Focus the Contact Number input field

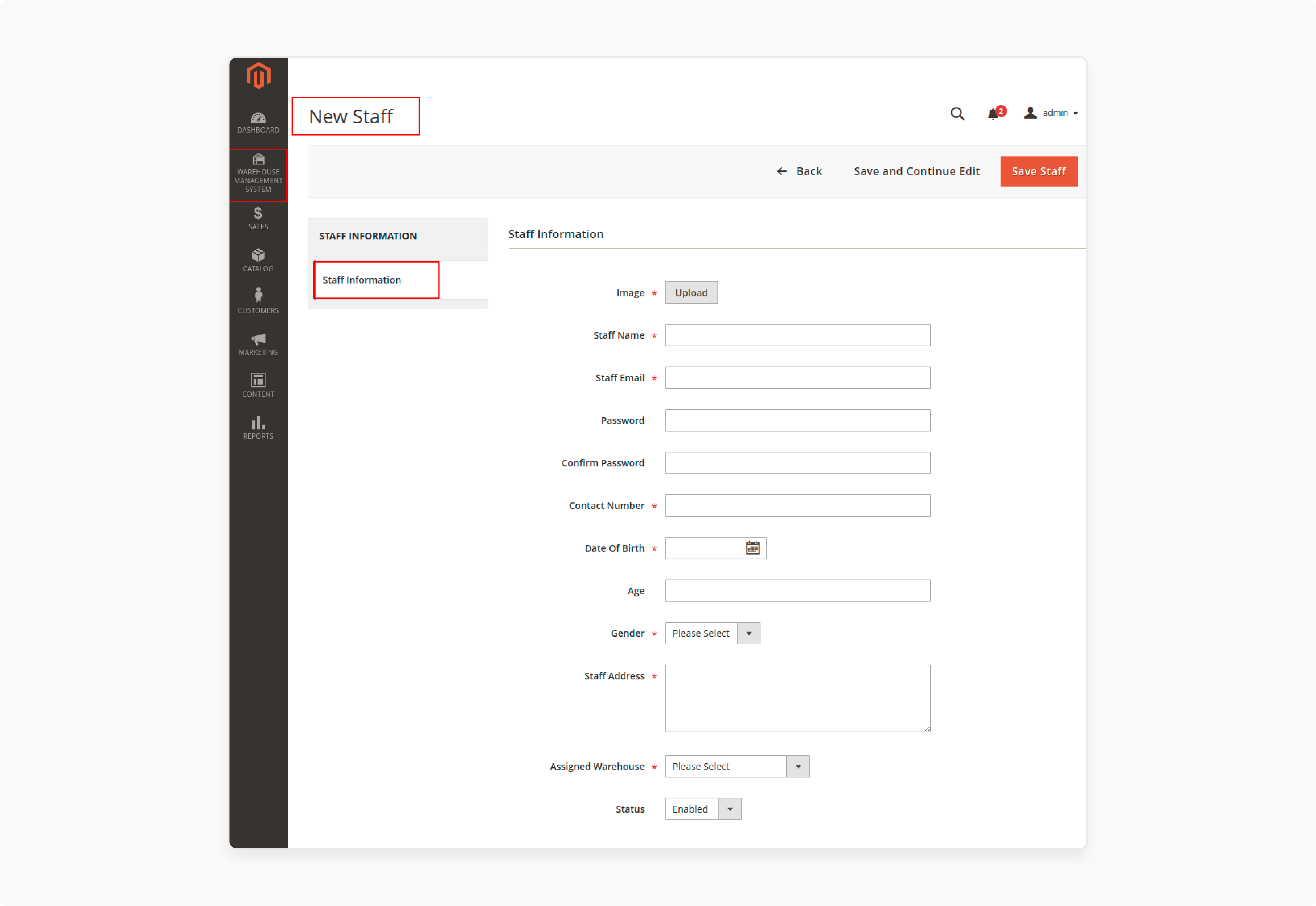[x=797, y=505]
